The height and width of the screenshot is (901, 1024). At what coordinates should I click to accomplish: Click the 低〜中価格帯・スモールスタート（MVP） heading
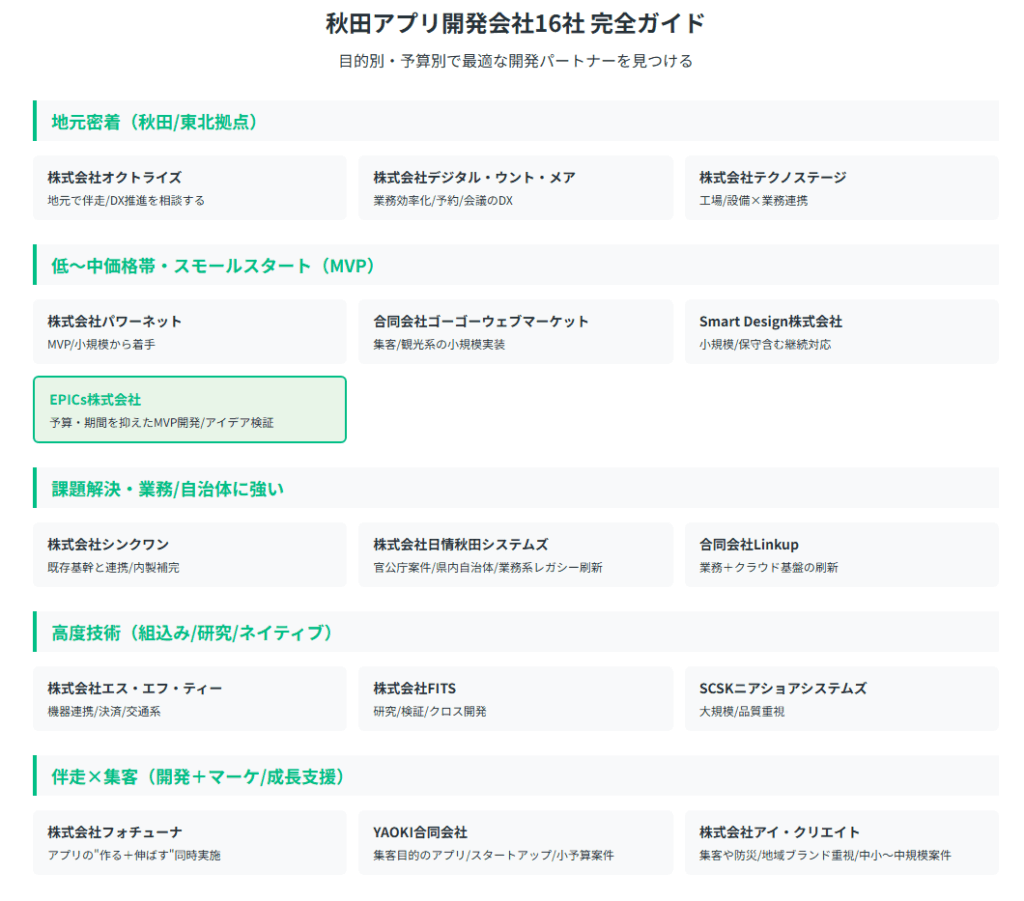point(213,265)
